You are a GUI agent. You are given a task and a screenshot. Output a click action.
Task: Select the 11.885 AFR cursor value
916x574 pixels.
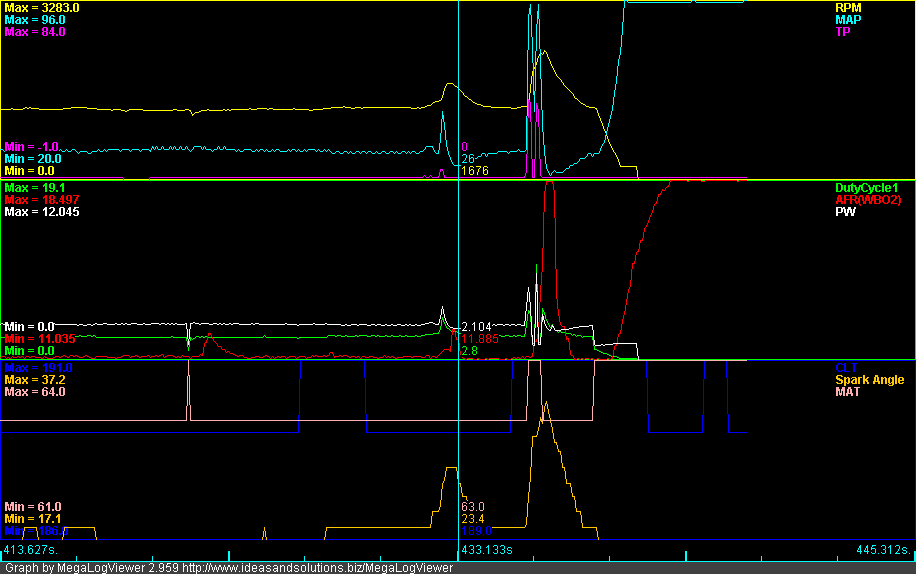click(x=477, y=339)
